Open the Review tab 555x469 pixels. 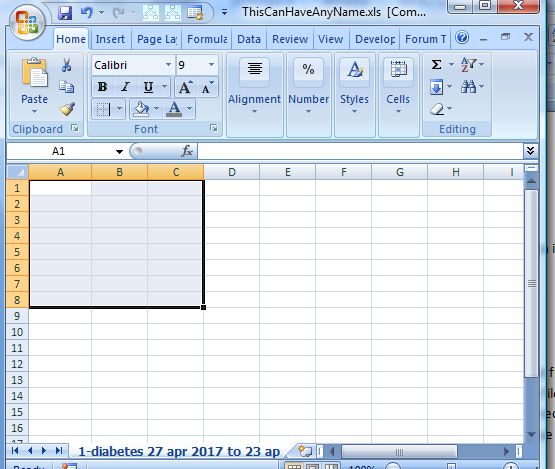290,39
